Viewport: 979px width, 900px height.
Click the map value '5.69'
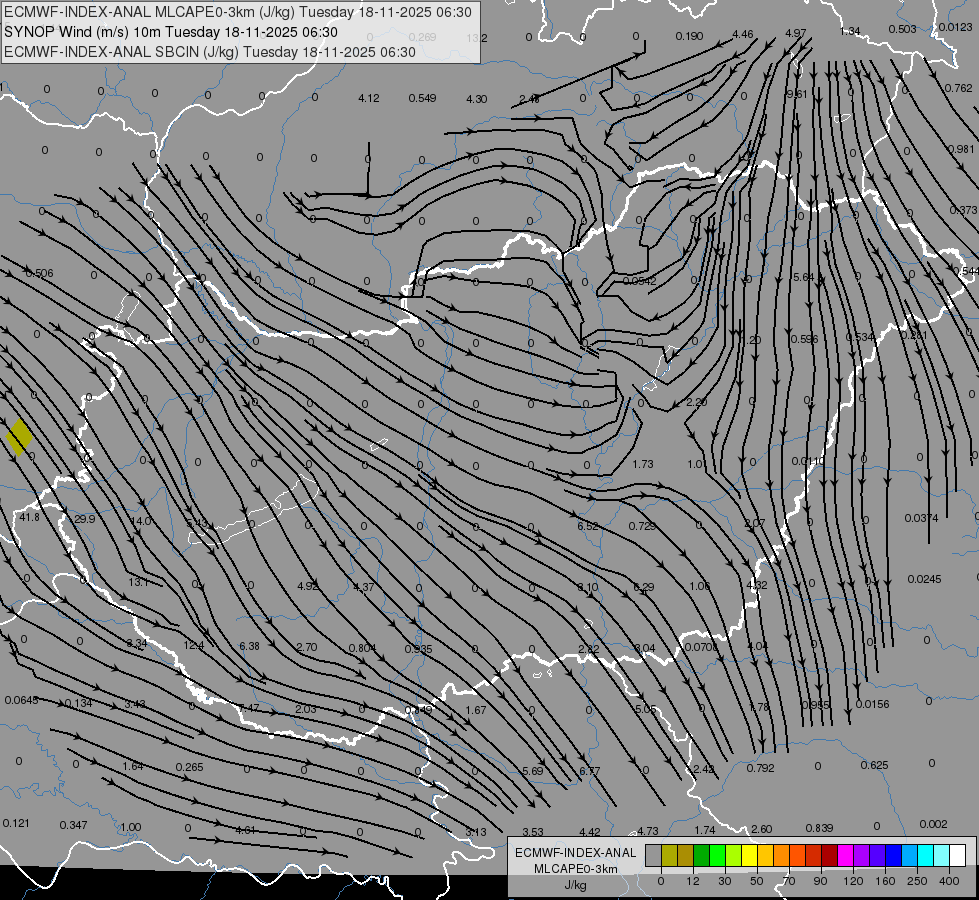533,771
